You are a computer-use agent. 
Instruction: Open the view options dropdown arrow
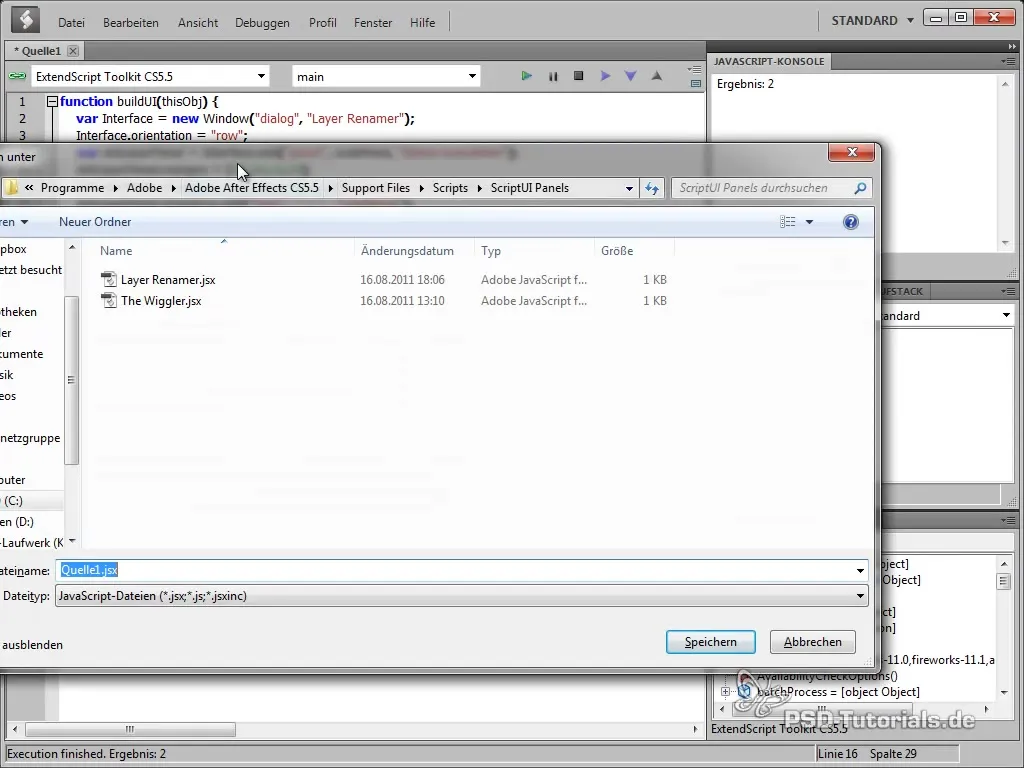(x=809, y=222)
